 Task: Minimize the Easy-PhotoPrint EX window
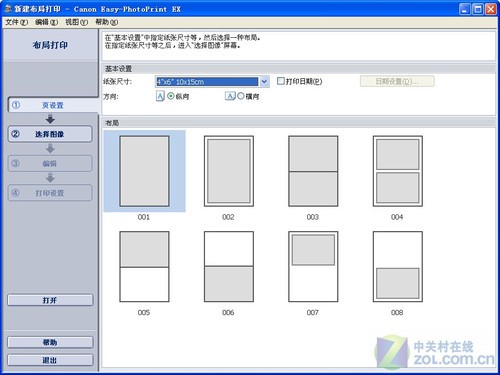click(465, 9)
